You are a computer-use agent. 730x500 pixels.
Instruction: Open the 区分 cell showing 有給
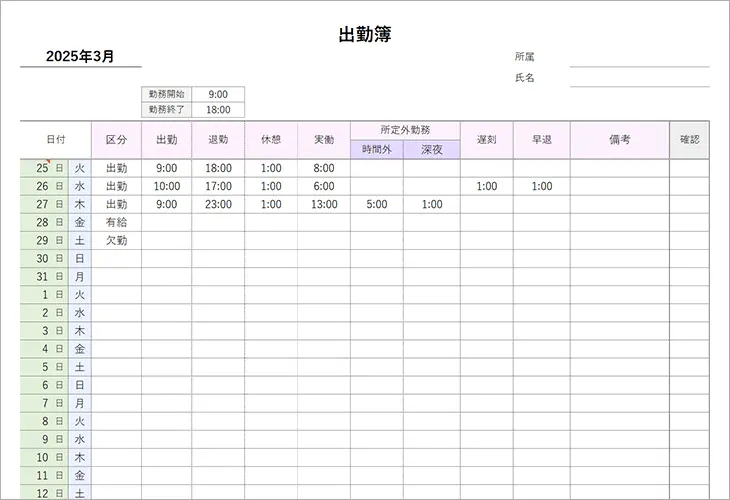pos(117,222)
